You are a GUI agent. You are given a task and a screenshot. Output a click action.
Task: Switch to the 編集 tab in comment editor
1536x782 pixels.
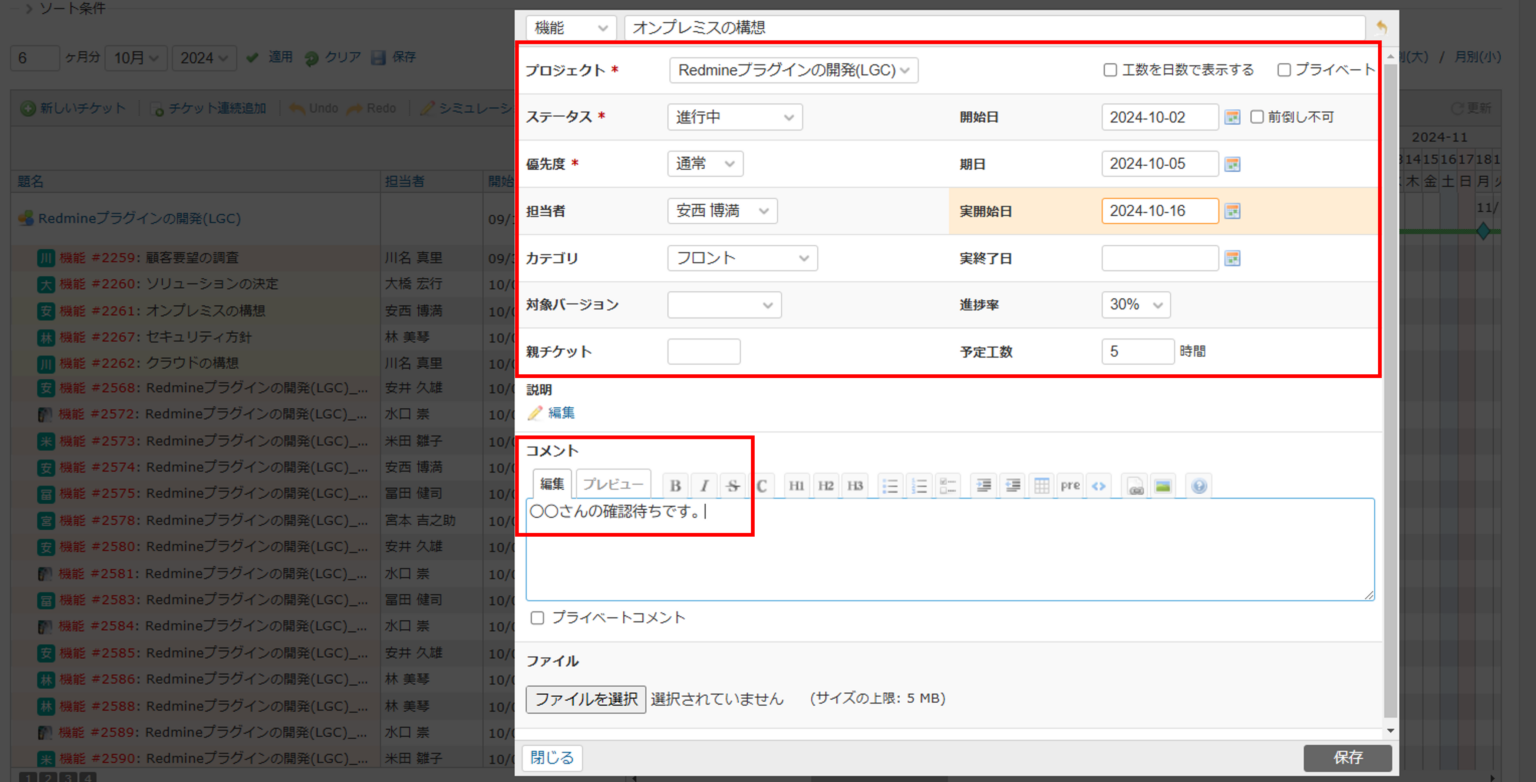tap(552, 483)
